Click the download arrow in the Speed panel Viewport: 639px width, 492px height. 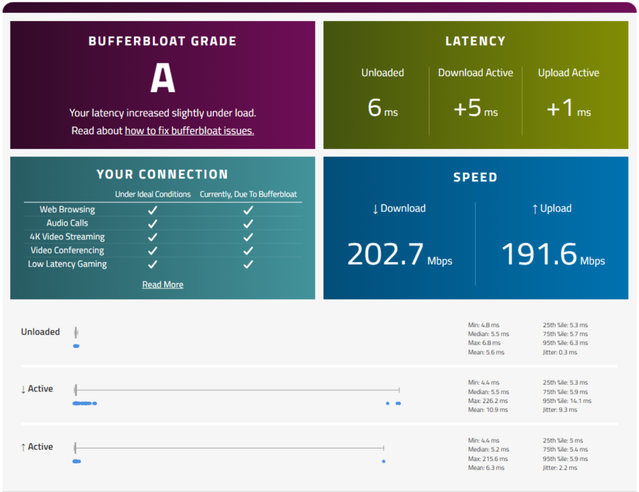(x=375, y=209)
